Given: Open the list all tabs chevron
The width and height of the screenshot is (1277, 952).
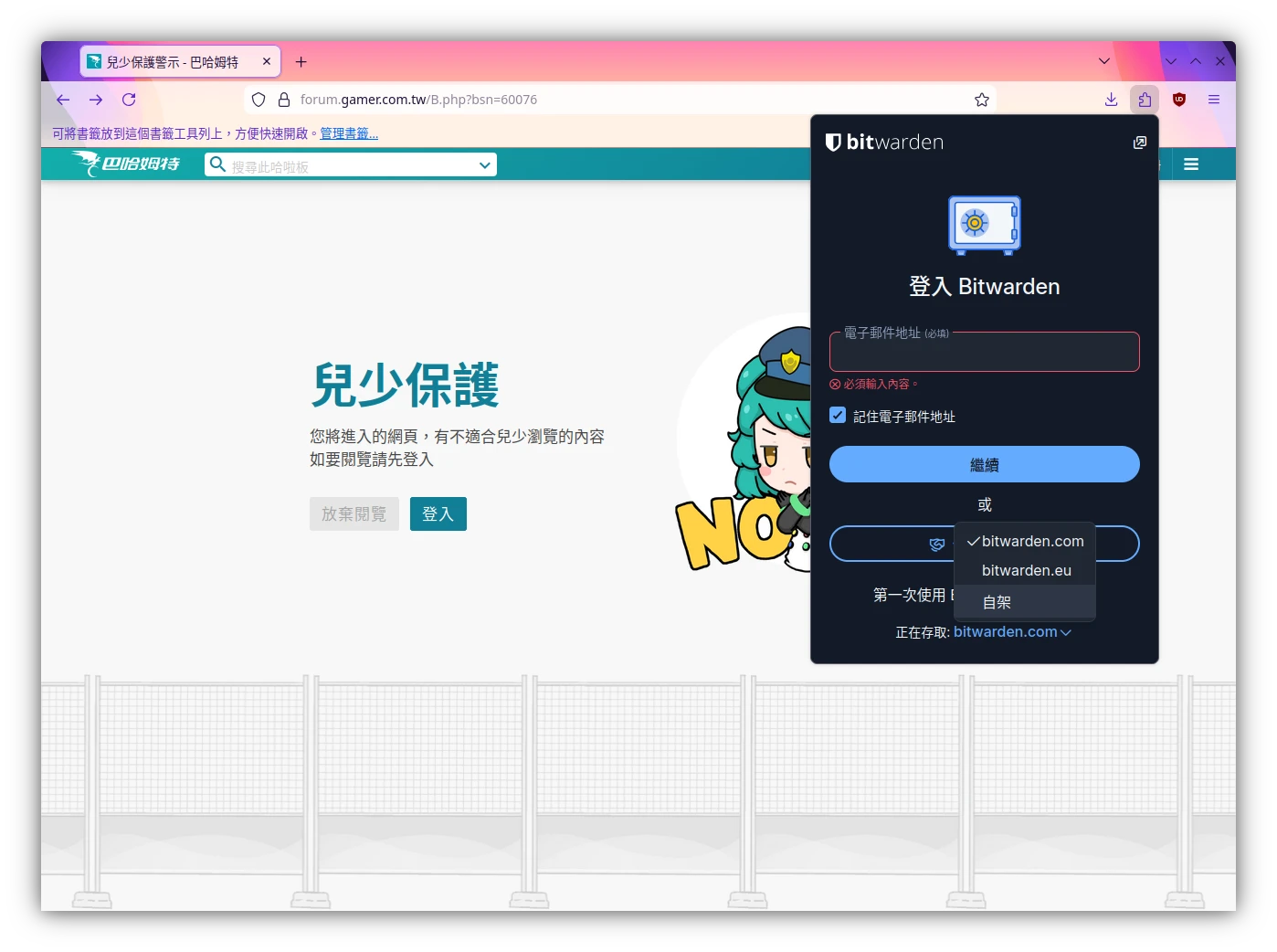Looking at the screenshot, I should pyautogui.click(x=1104, y=61).
